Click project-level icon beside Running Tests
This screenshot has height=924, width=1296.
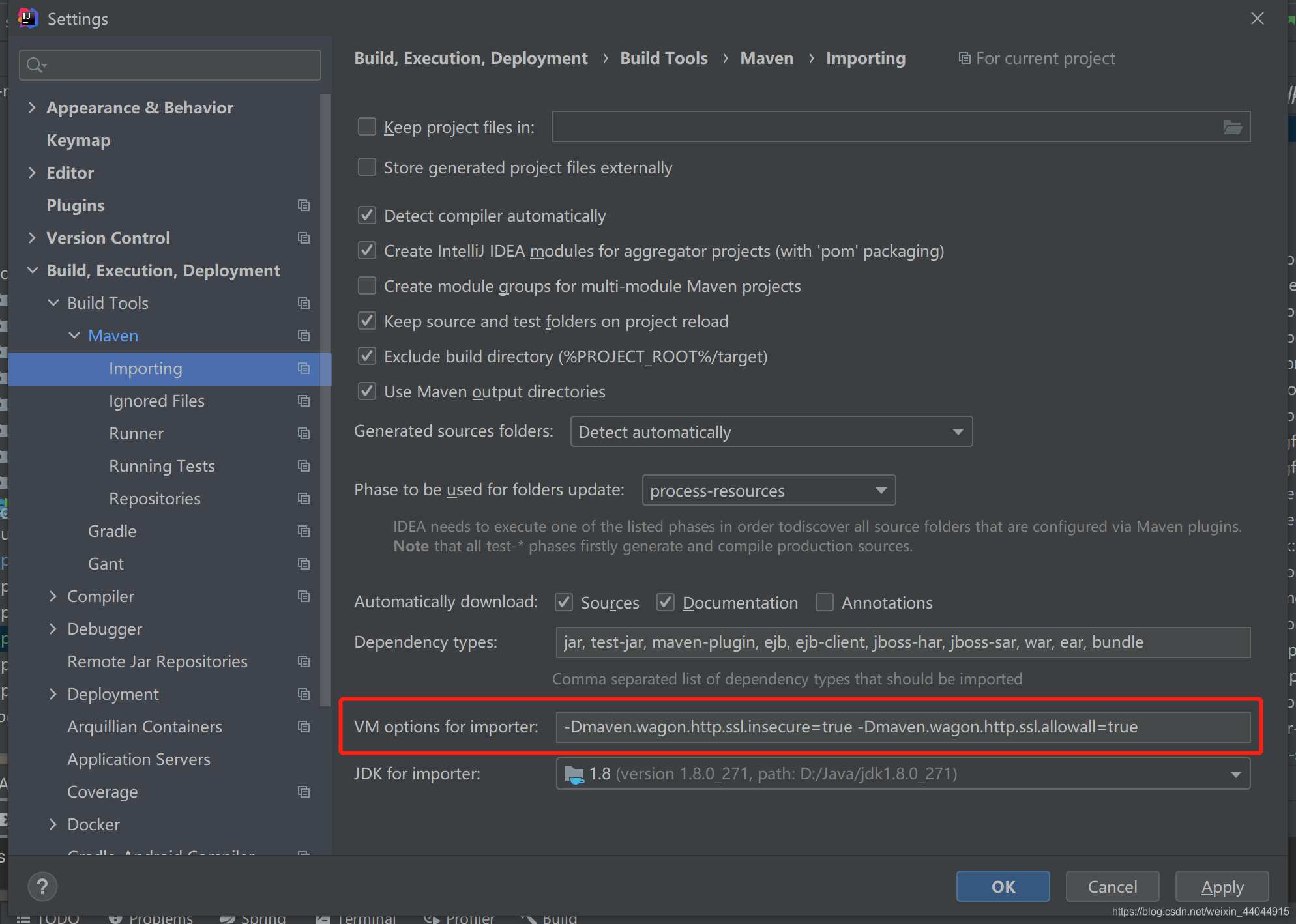tap(304, 466)
